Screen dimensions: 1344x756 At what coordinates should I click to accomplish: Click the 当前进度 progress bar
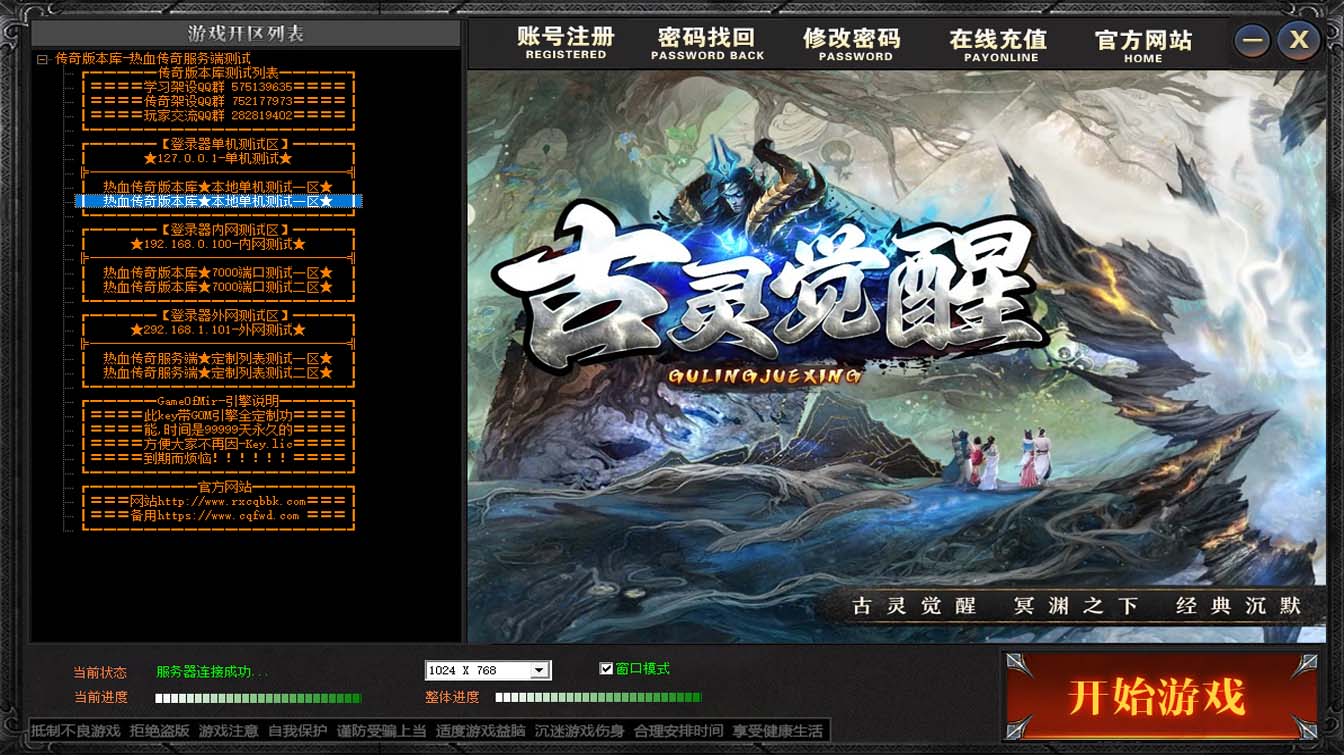[x=258, y=698]
